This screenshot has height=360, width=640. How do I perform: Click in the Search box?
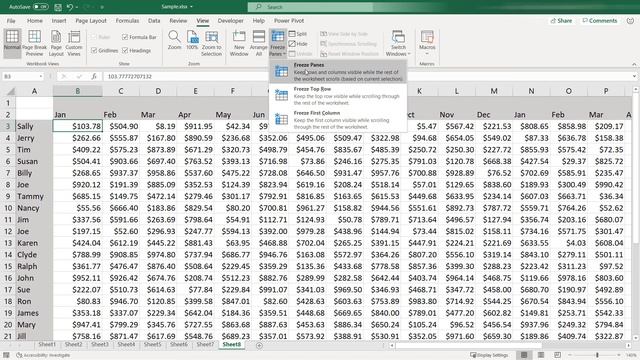click(x=310, y=7)
